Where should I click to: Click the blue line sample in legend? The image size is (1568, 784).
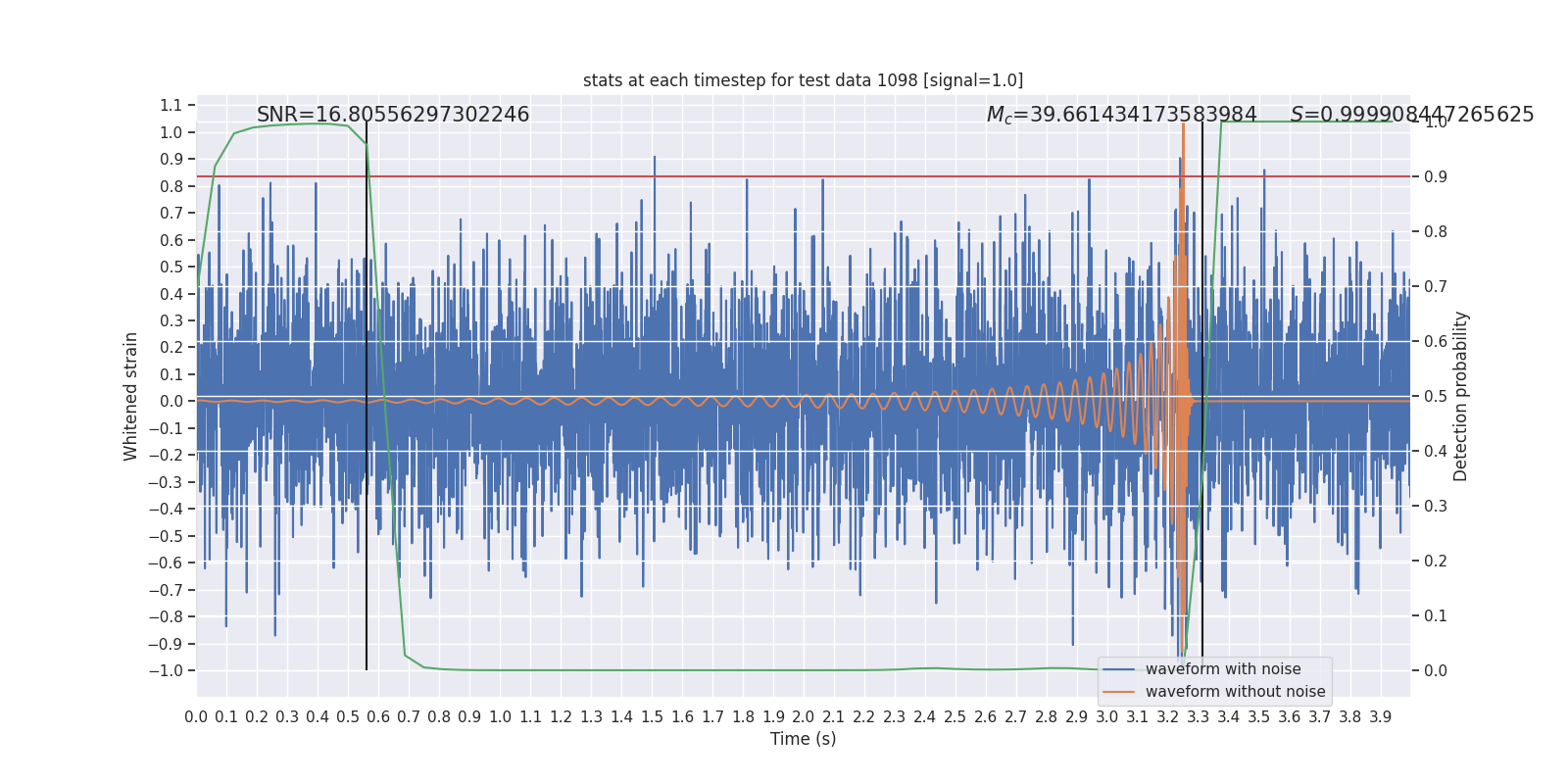(1118, 669)
